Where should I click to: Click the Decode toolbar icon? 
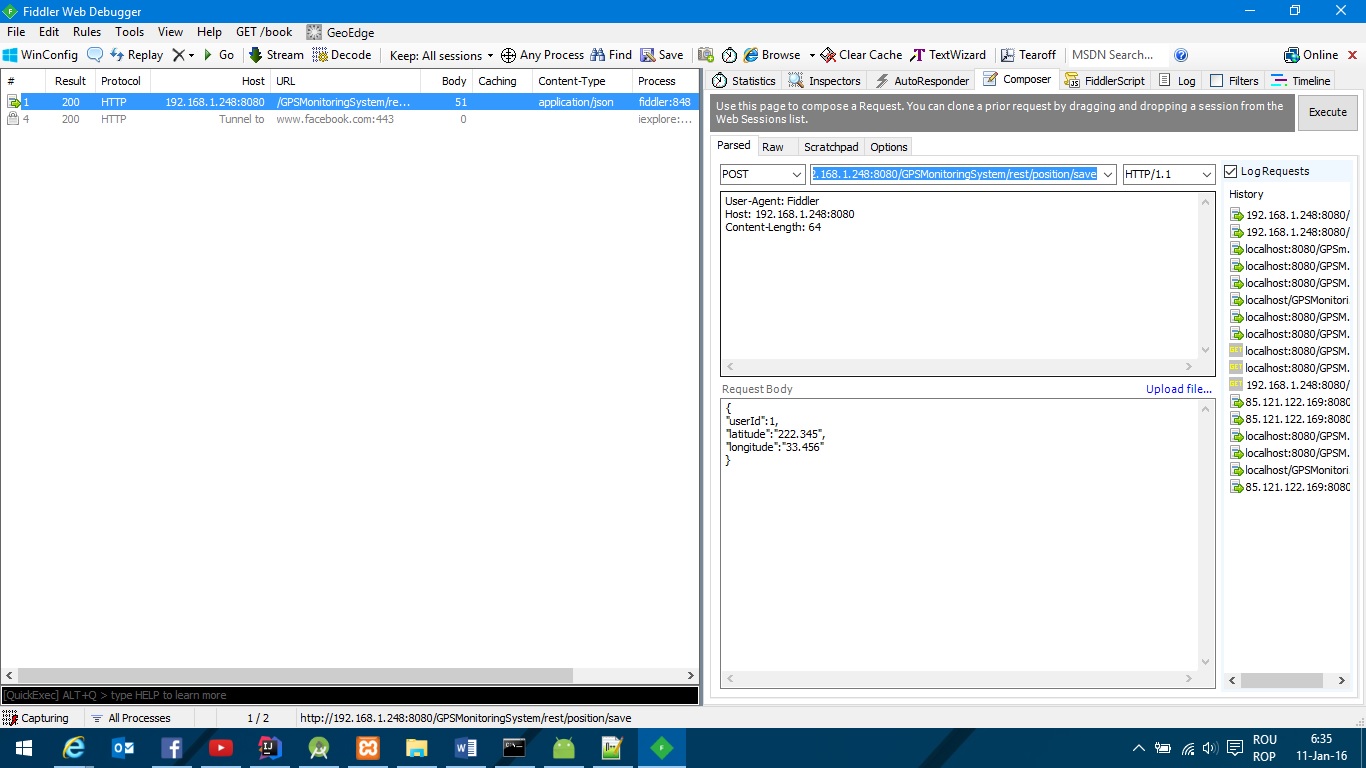pos(320,55)
